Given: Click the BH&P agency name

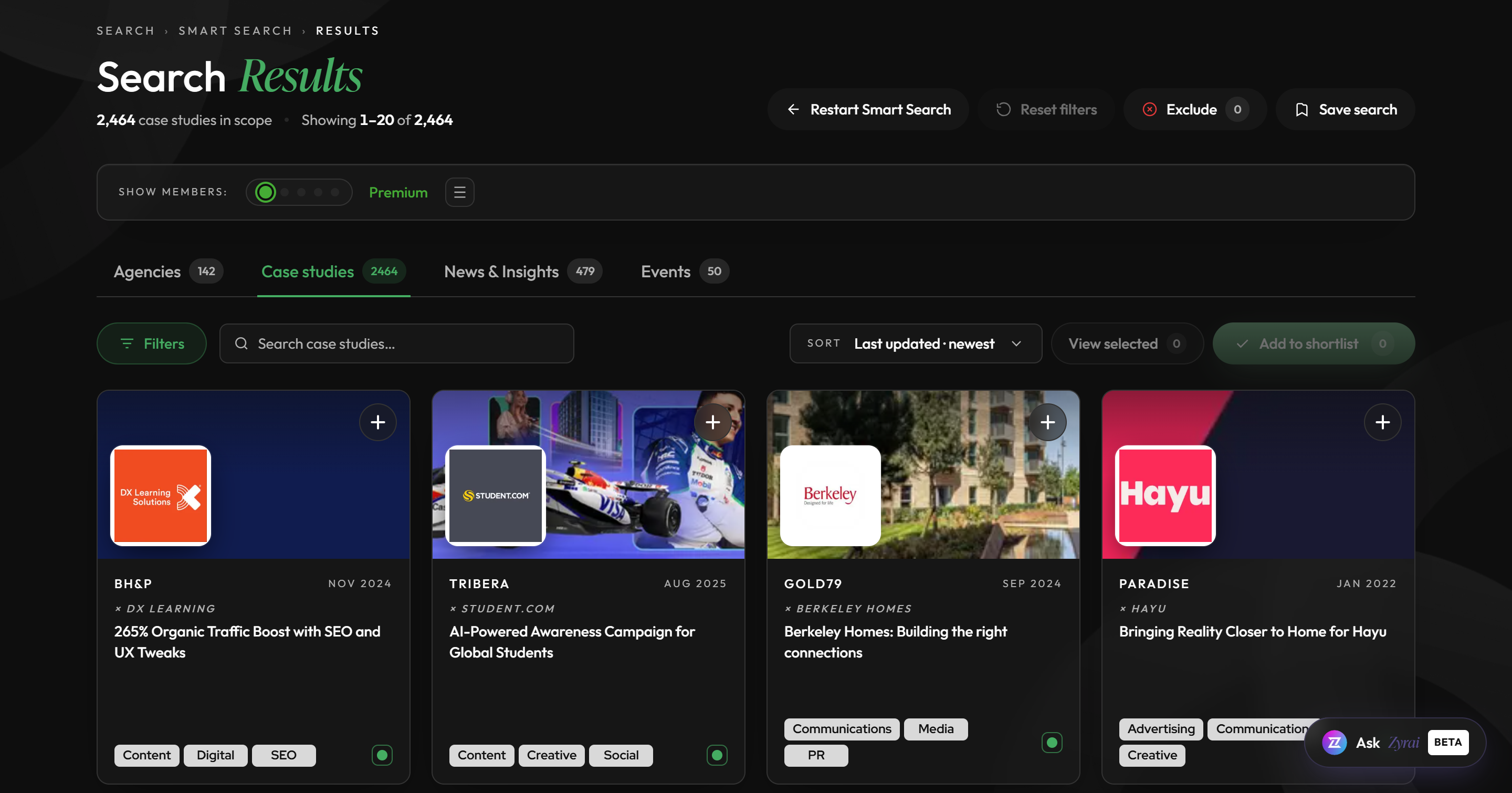Looking at the screenshot, I should click(133, 583).
